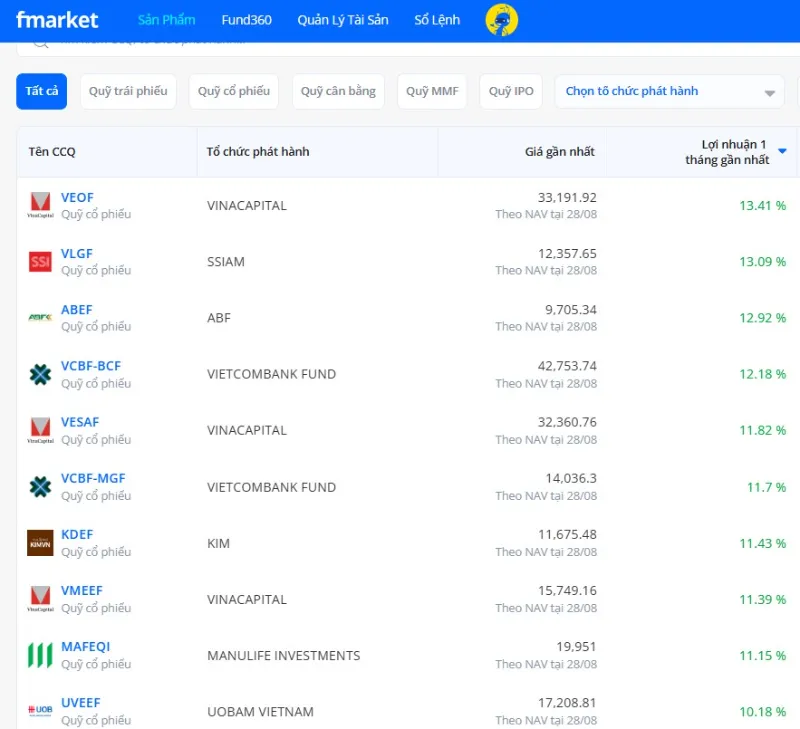Click the Giá gần nhất column header
800x729 pixels.
[560, 152]
